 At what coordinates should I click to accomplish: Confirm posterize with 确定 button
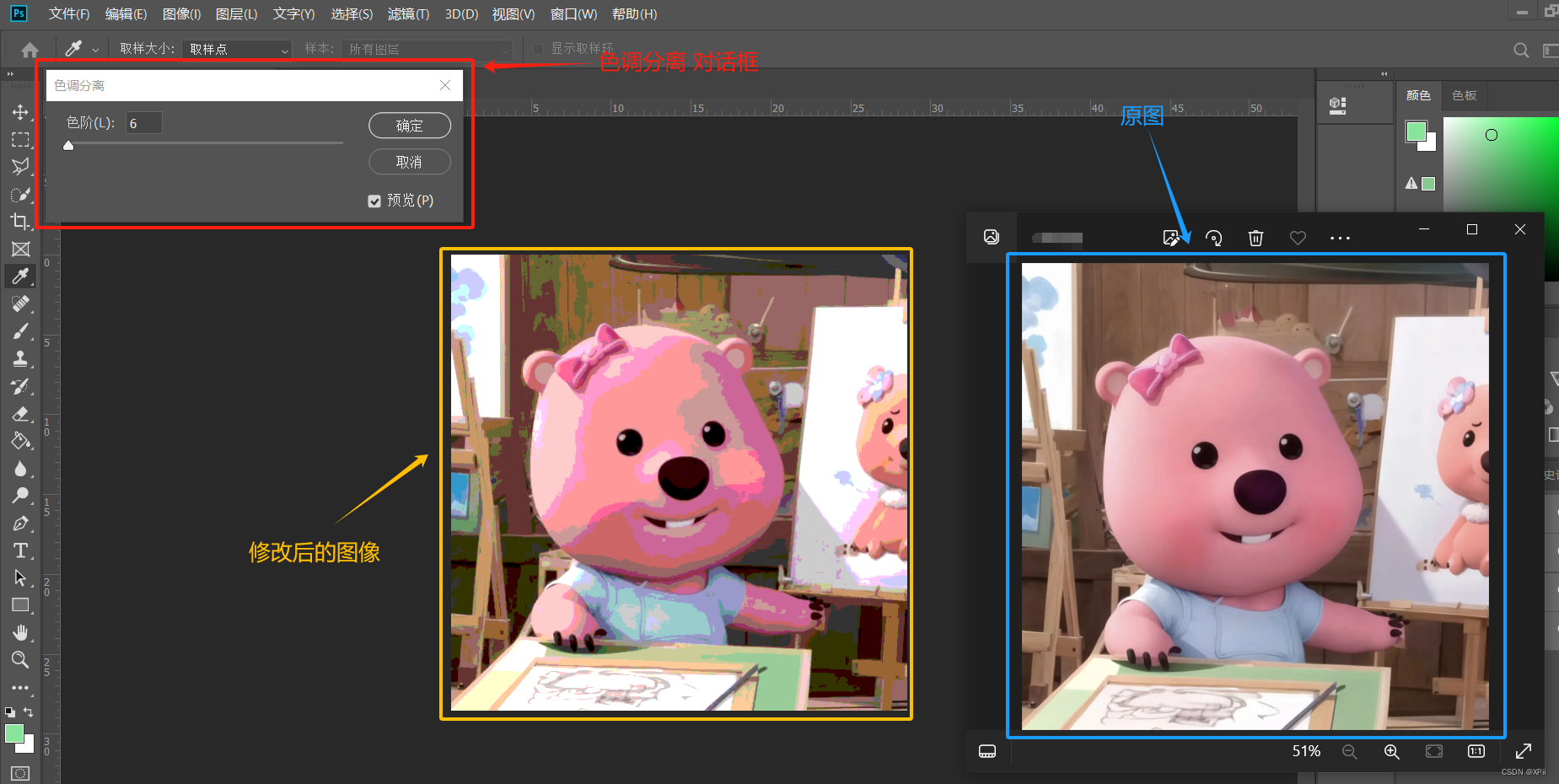410,126
